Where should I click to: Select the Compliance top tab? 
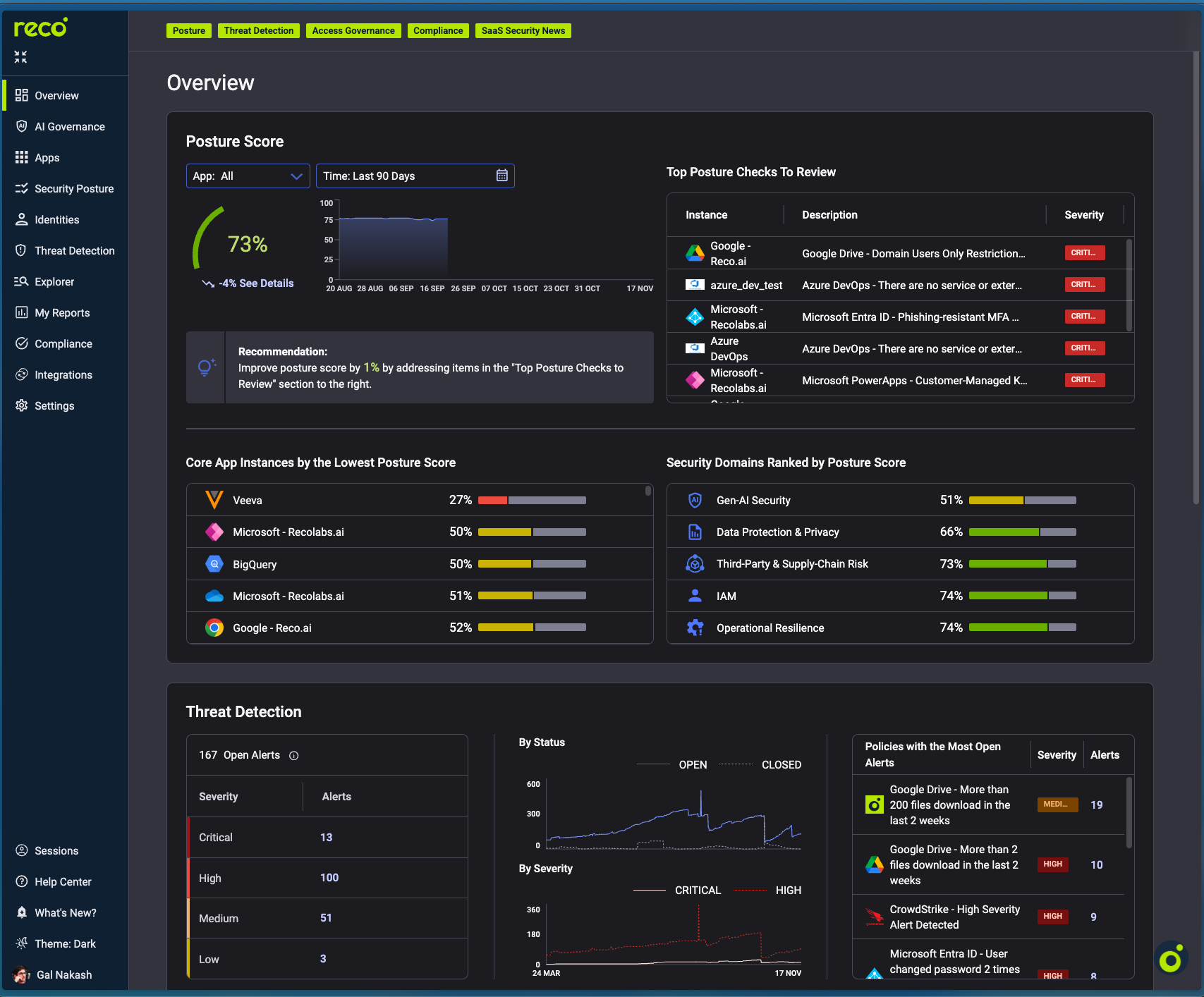pos(438,30)
